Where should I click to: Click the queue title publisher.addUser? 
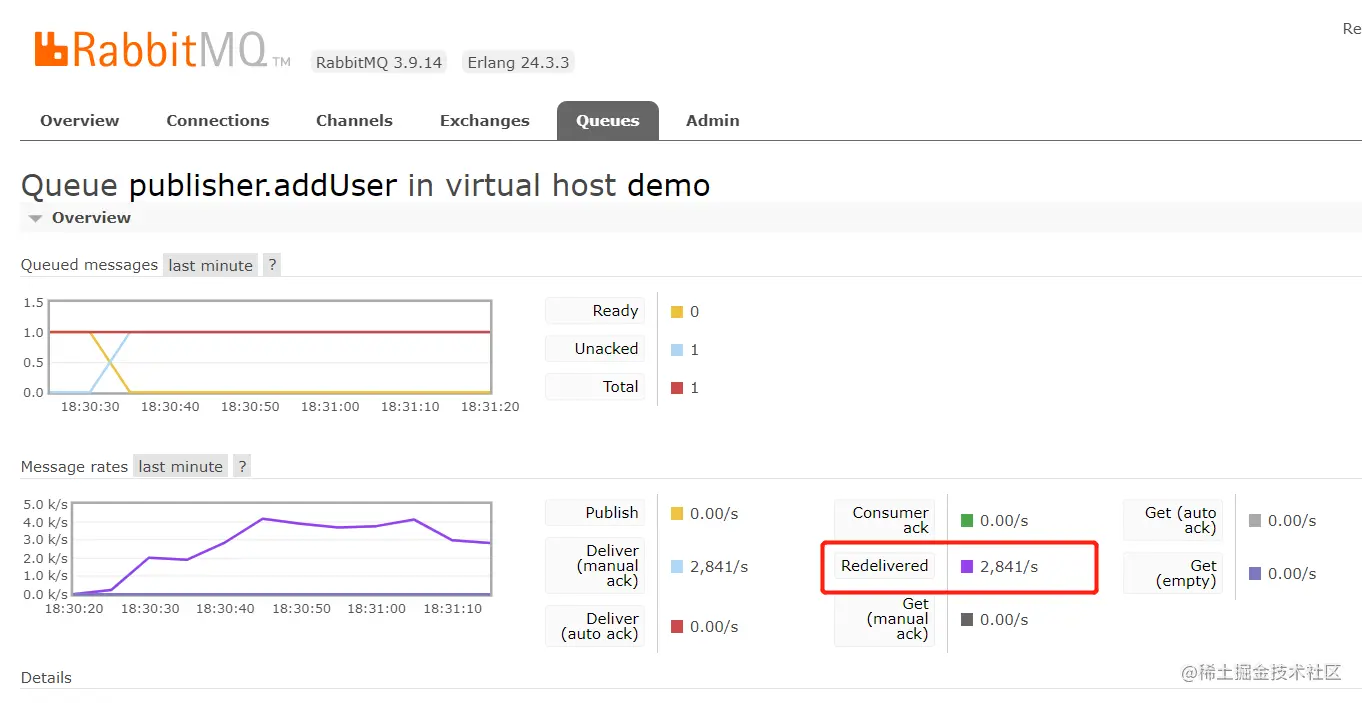click(x=263, y=186)
